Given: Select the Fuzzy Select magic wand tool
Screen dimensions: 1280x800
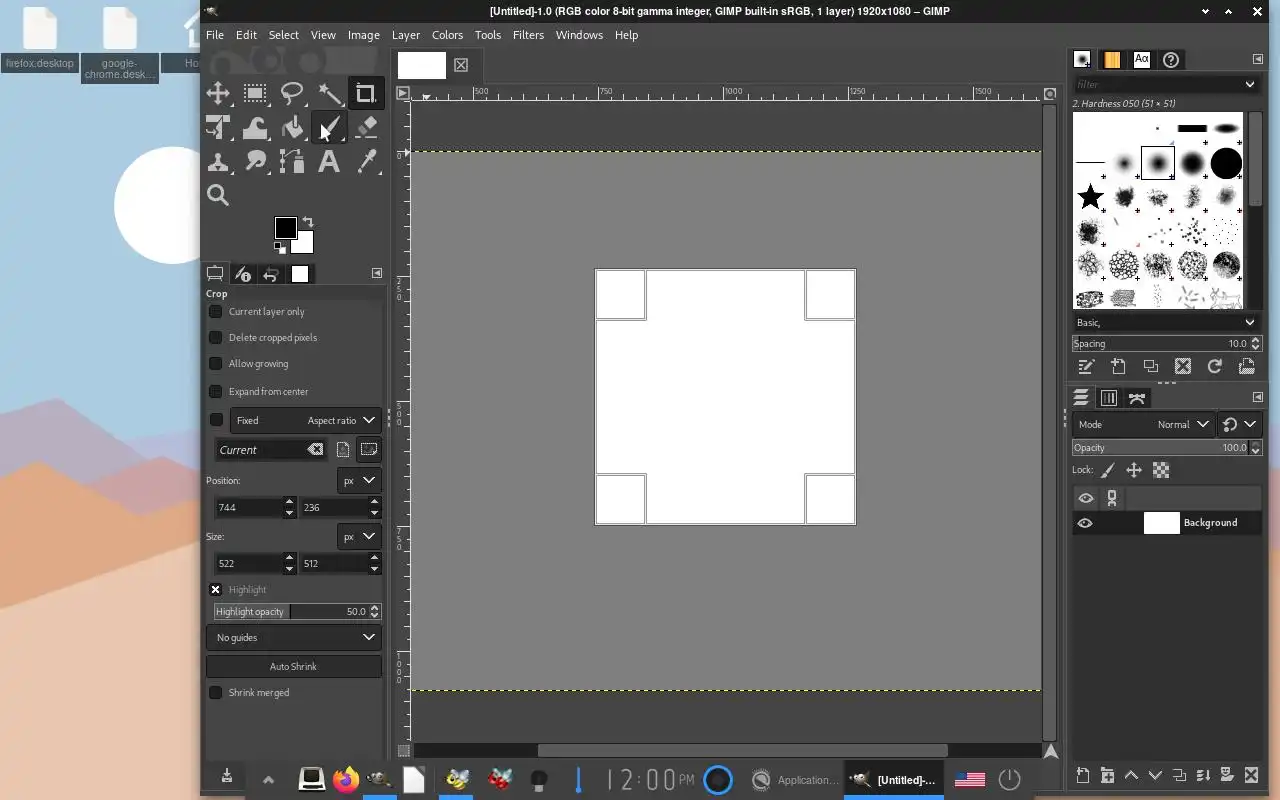Looking at the screenshot, I should [x=329, y=94].
